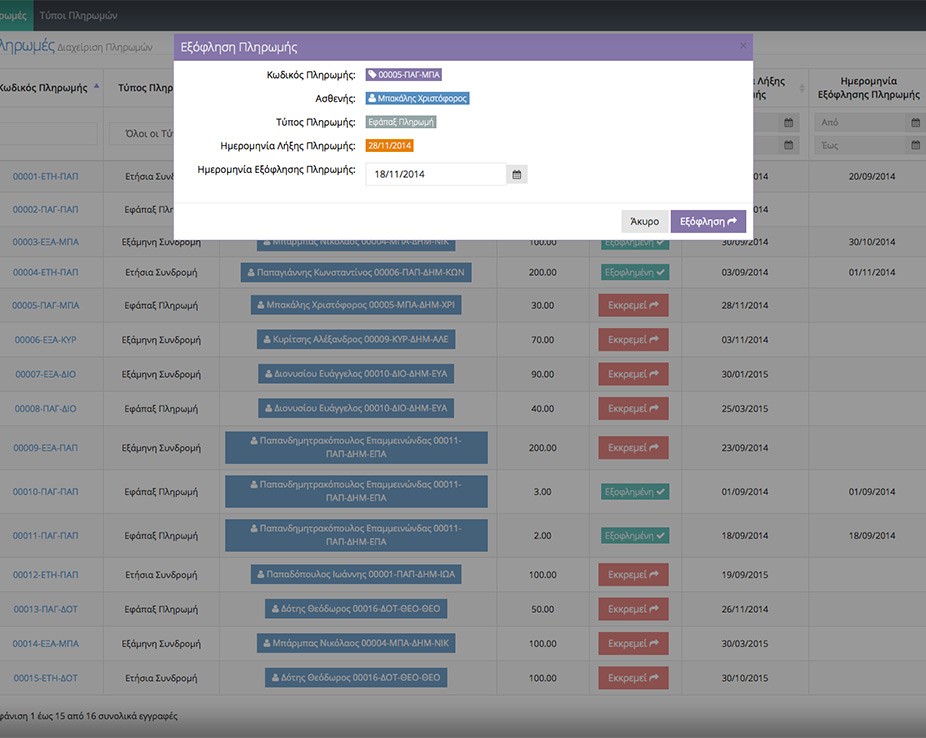The height and width of the screenshot is (738, 926).
Task: Click the payment settlement date input field
Action: point(436,174)
